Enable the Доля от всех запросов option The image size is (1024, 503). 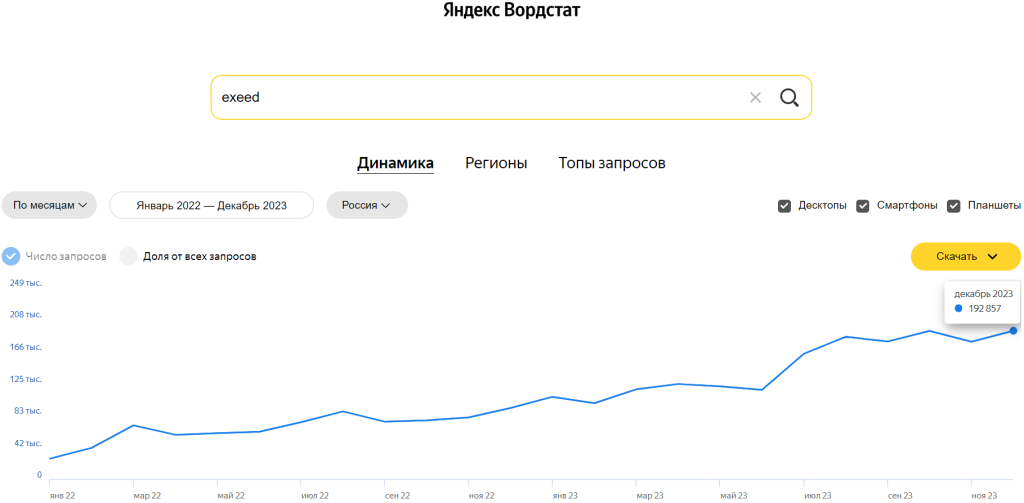coord(129,256)
